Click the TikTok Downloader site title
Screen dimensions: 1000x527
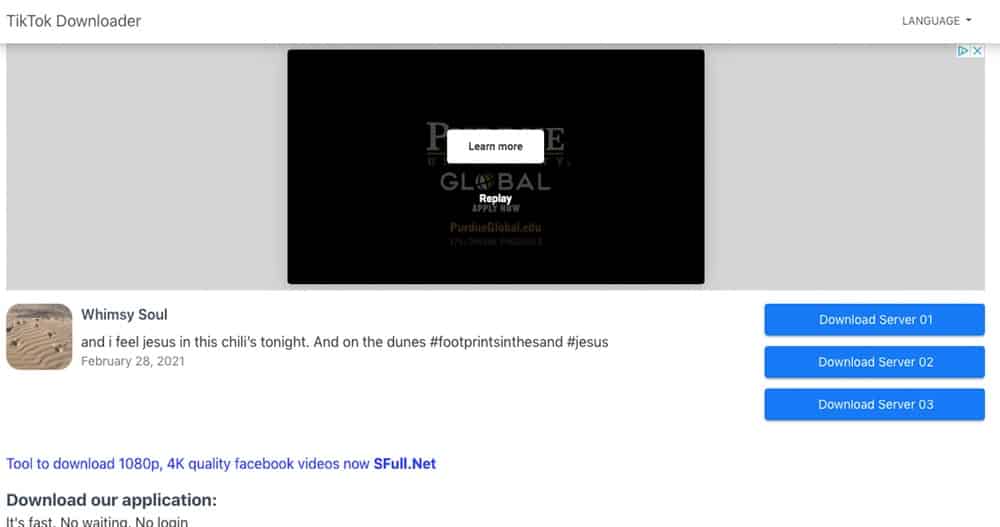(x=74, y=21)
